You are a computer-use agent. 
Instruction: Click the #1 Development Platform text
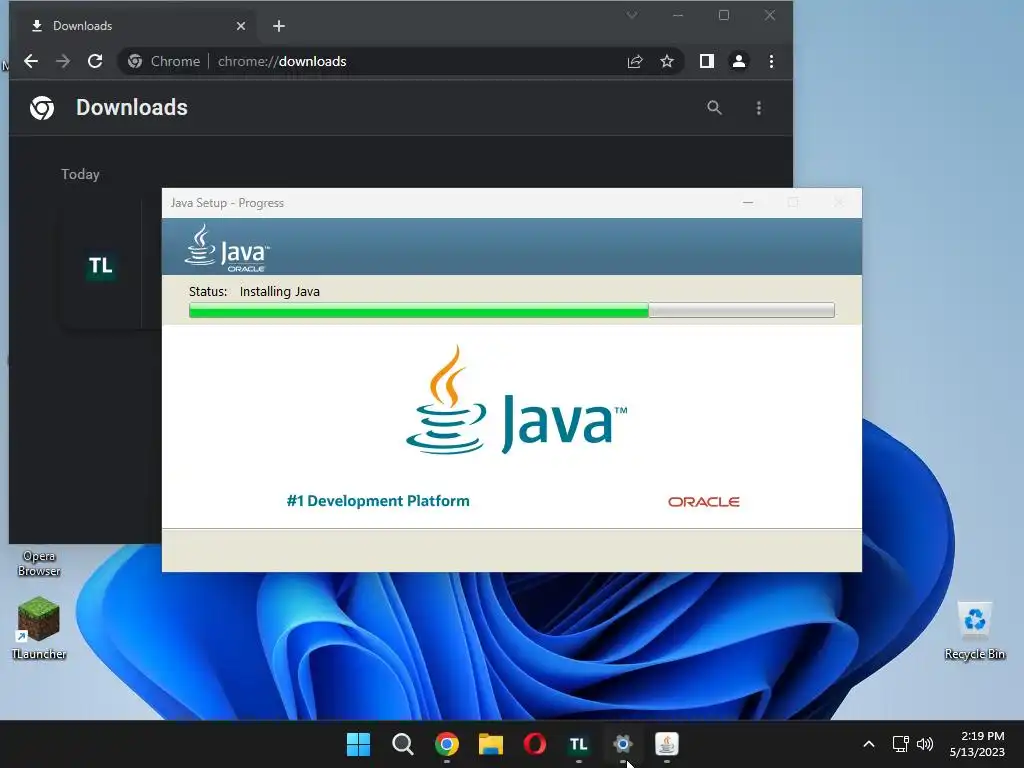[378, 501]
